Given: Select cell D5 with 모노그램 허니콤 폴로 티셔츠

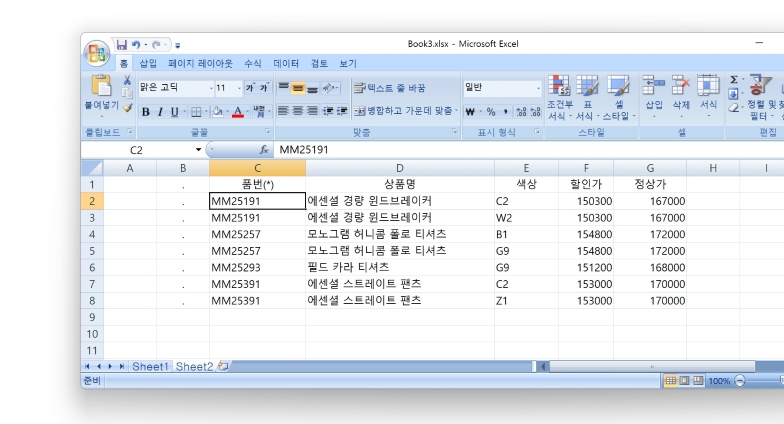Looking at the screenshot, I should [x=399, y=251].
